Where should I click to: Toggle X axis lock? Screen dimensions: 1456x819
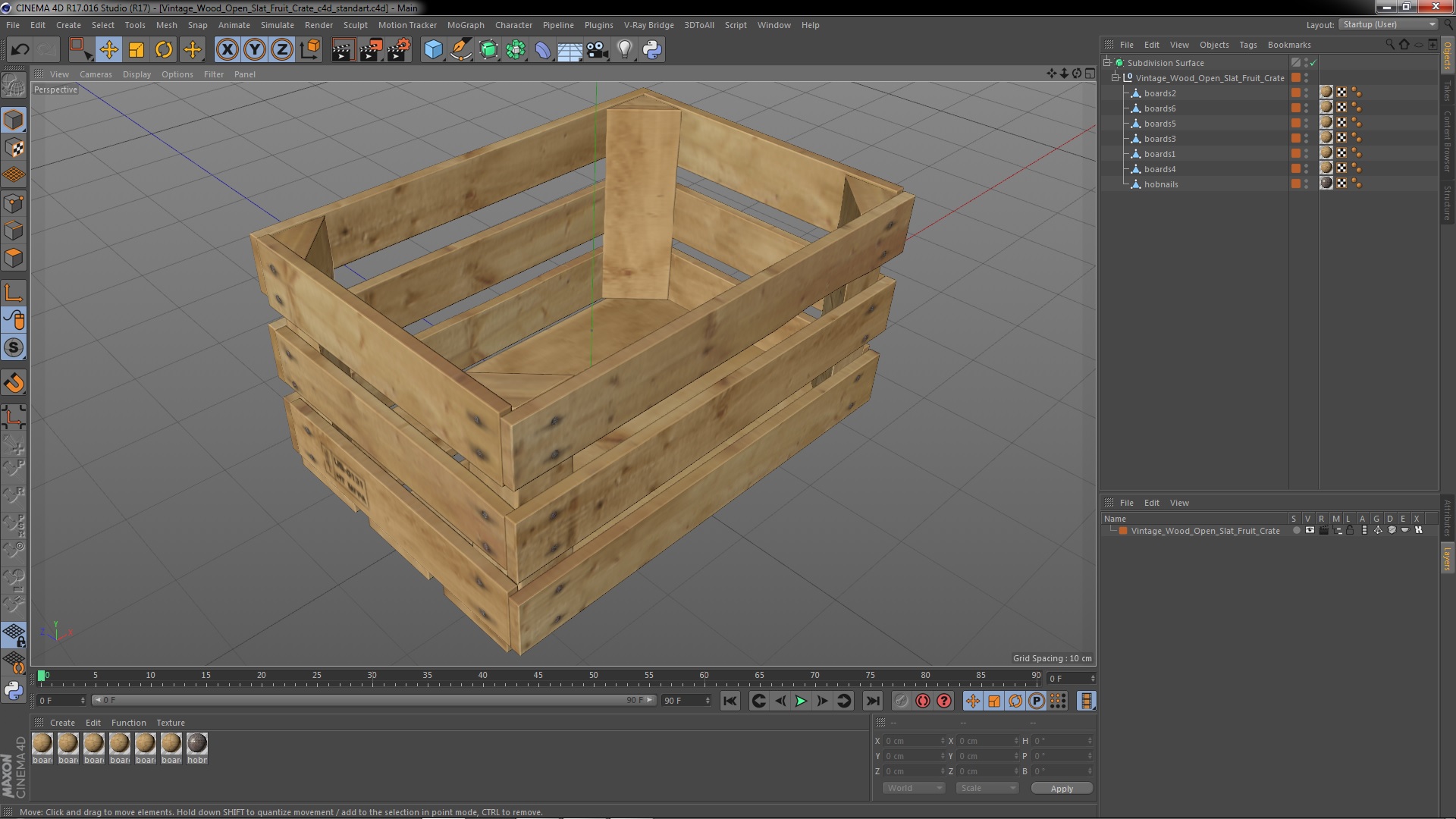[227, 50]
